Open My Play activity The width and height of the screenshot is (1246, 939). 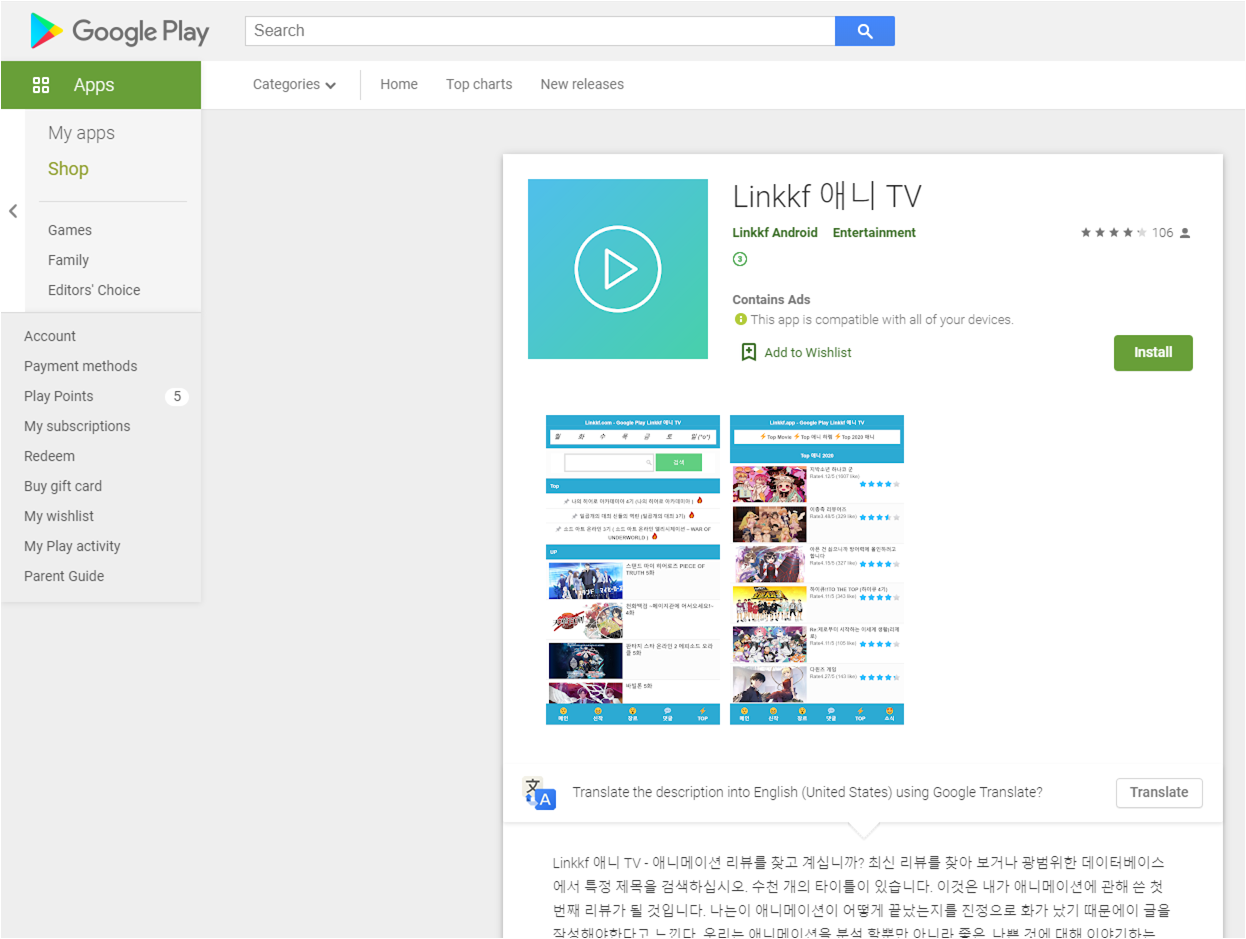[x=72, y=546]
